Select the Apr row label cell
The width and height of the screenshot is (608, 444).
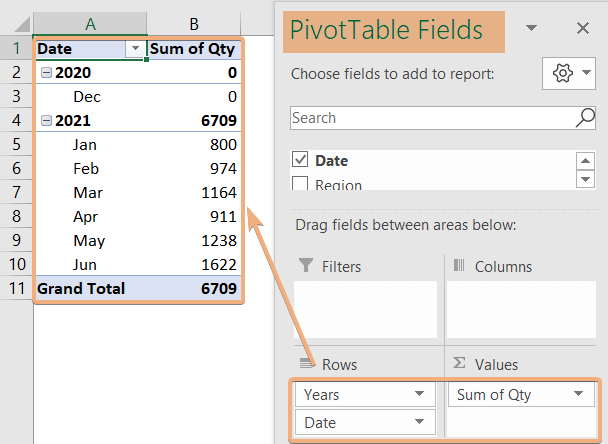point(91,217)
